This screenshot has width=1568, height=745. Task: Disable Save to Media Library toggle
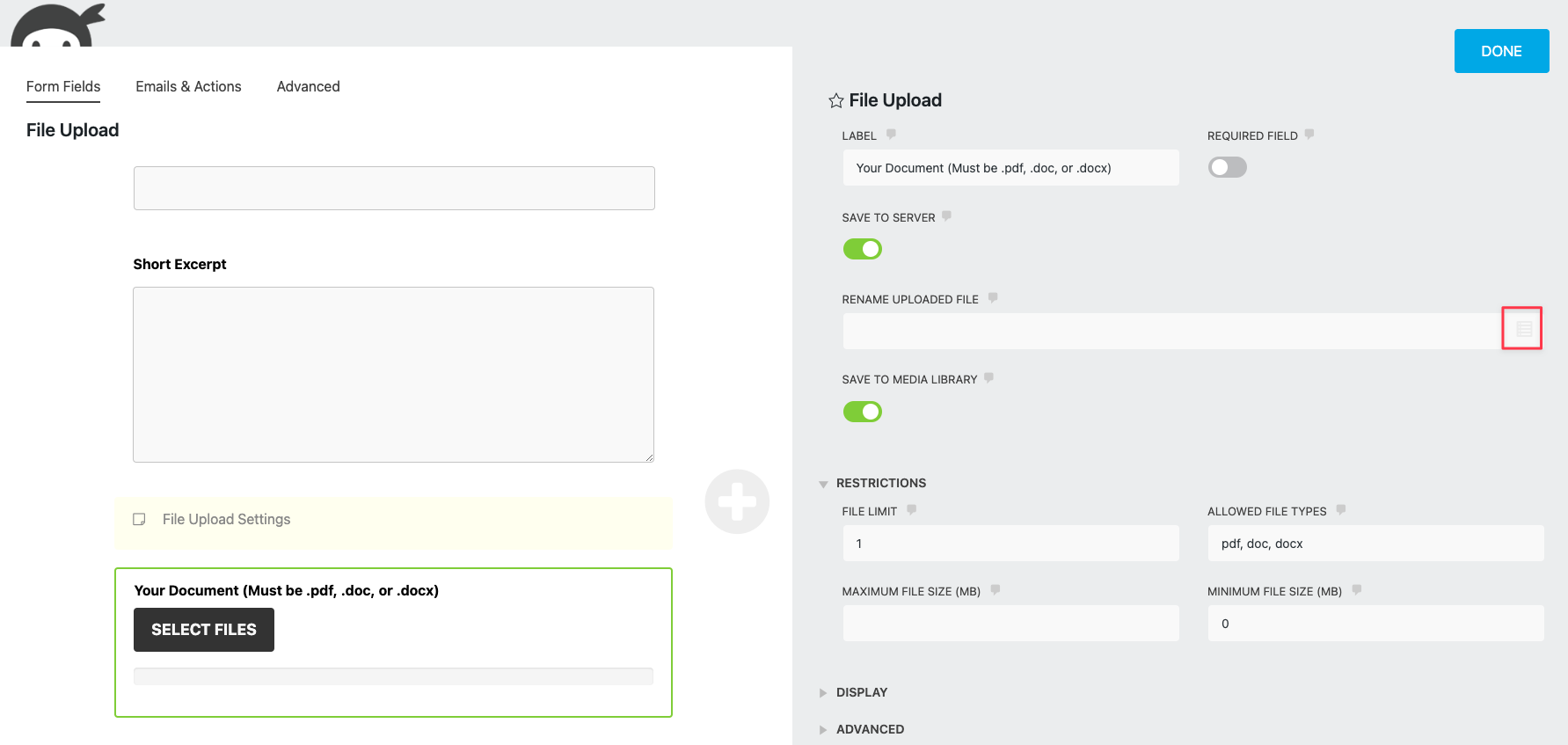click(863, 412)
